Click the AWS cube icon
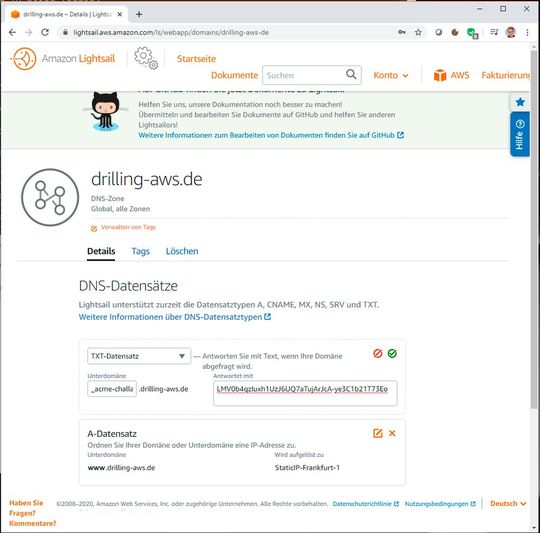 440,75
